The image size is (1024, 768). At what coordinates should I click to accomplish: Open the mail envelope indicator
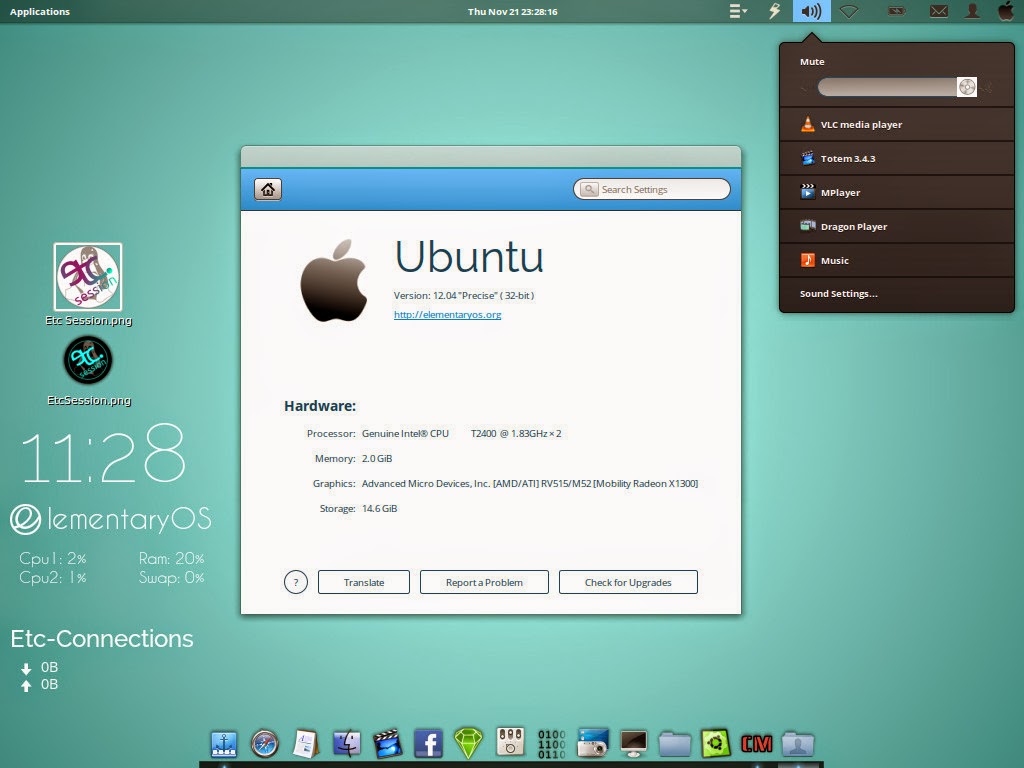tap(938, 11)
